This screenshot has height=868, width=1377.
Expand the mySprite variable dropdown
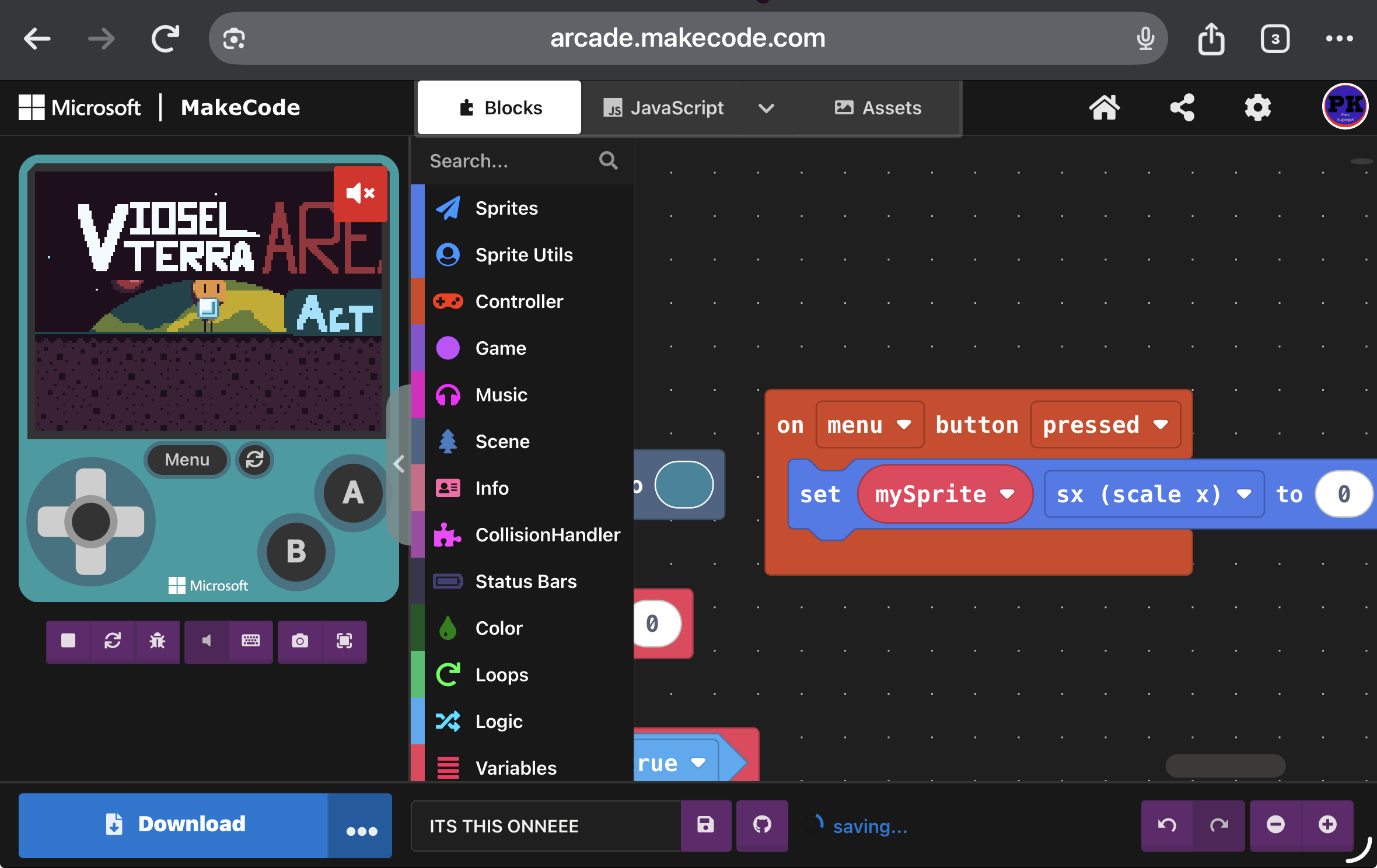coord(944,495)
